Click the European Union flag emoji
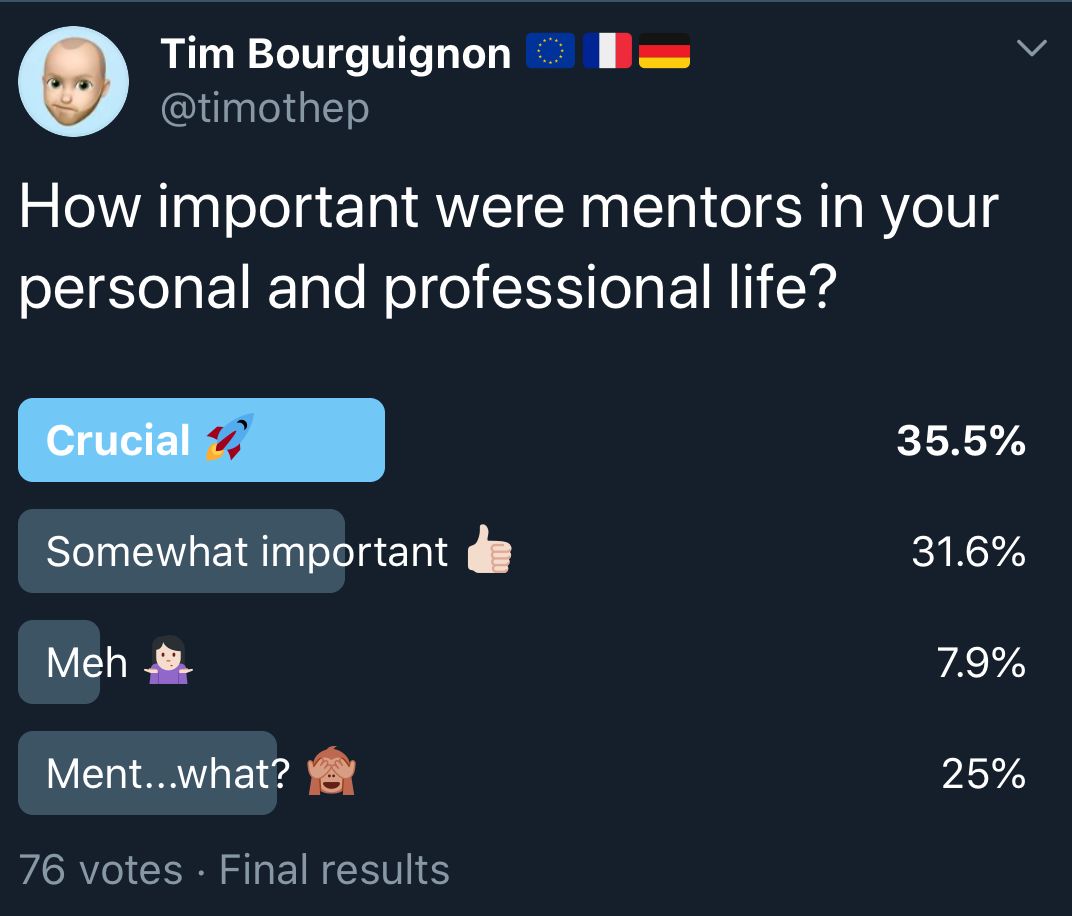 [550, 51]
